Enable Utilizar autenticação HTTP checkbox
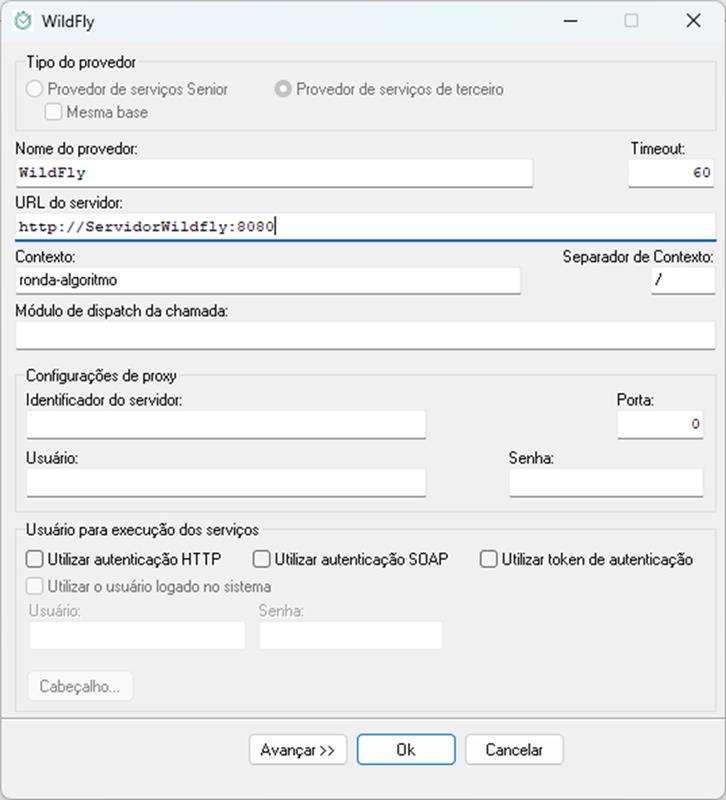The height and width of the screenshot is (800, 726). click(x=36, y=559)
